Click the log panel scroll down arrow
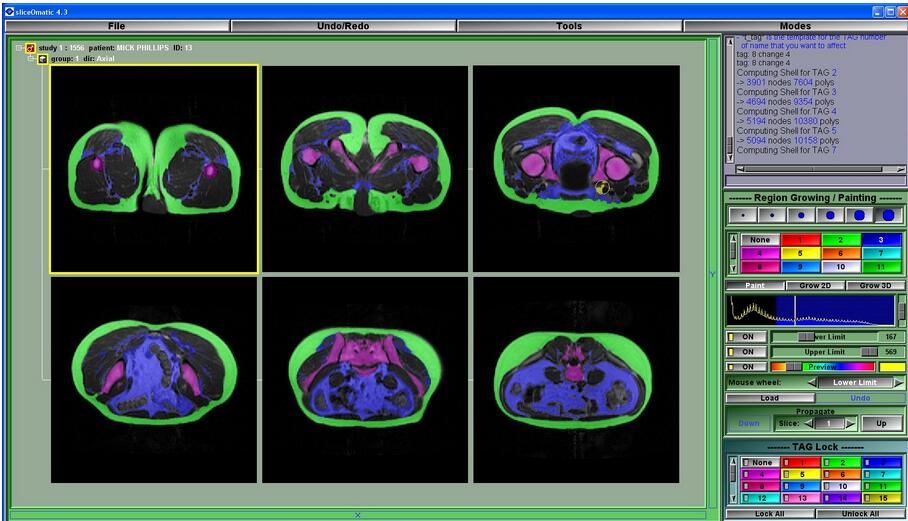Screen dimensions: 908x521 click(x=730, y=157)
